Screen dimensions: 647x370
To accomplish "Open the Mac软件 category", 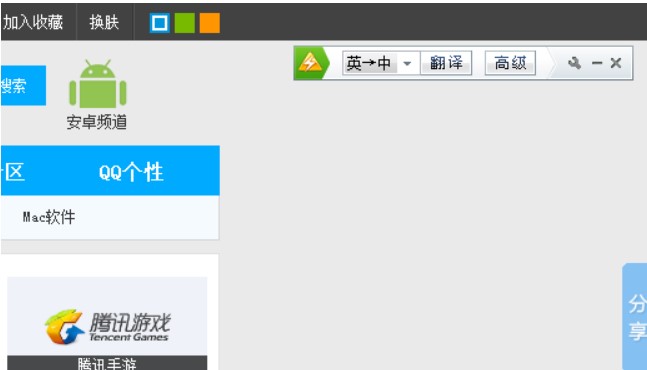I will pyautogui.click(x=49, y=217).
